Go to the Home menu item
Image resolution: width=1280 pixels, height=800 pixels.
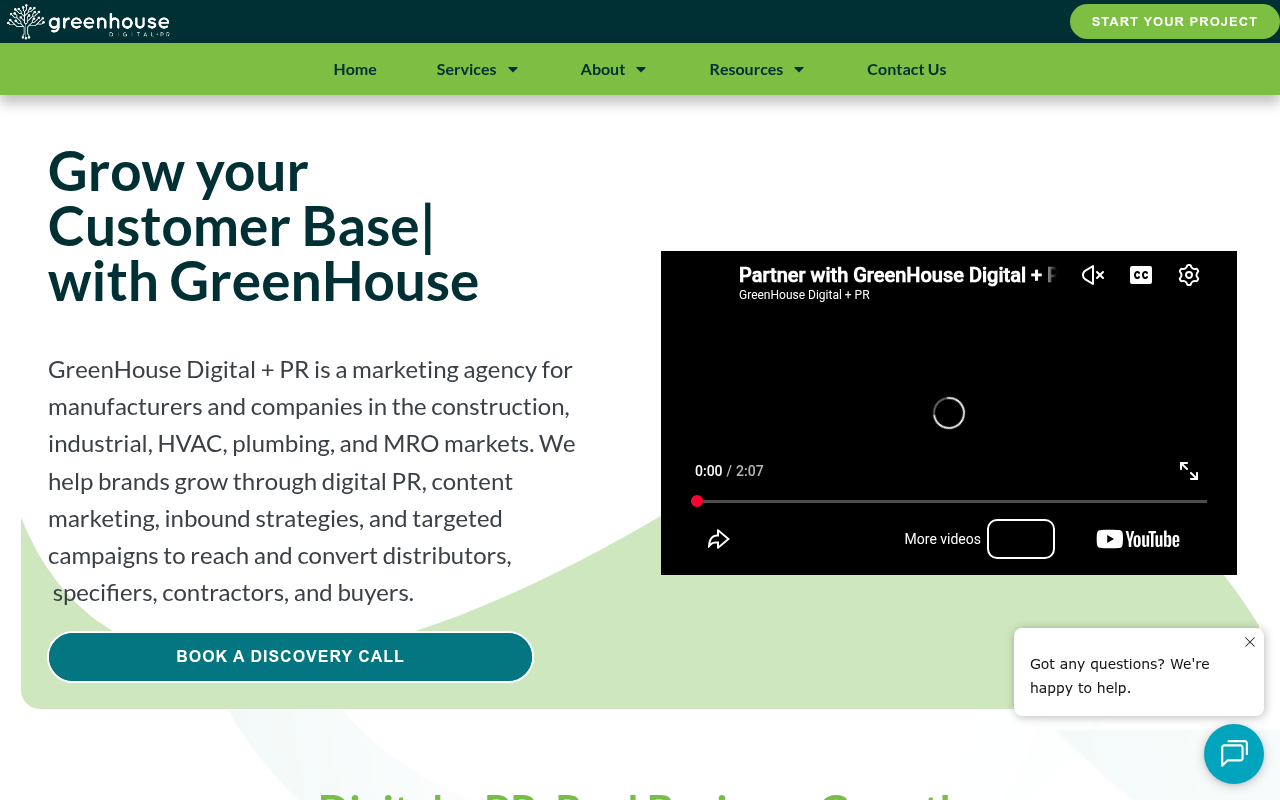tap(355, 69)
